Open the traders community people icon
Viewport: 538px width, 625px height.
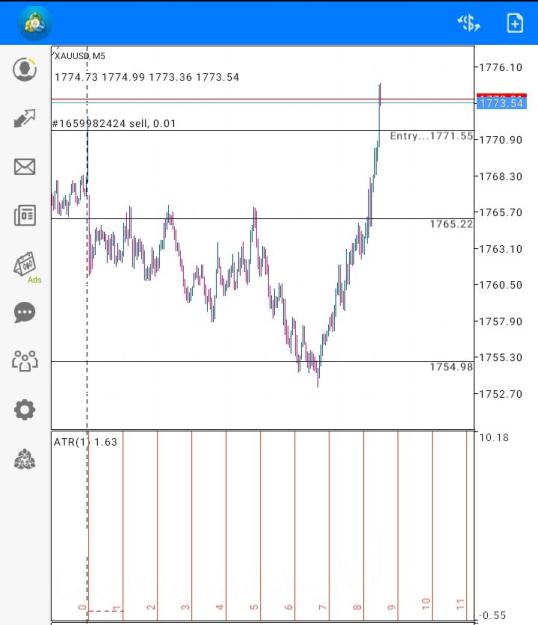(x=25, y=361)
